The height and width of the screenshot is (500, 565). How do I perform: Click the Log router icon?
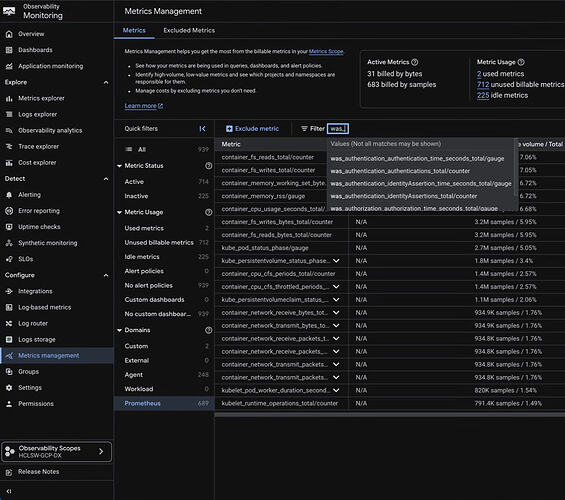(9, 323)
